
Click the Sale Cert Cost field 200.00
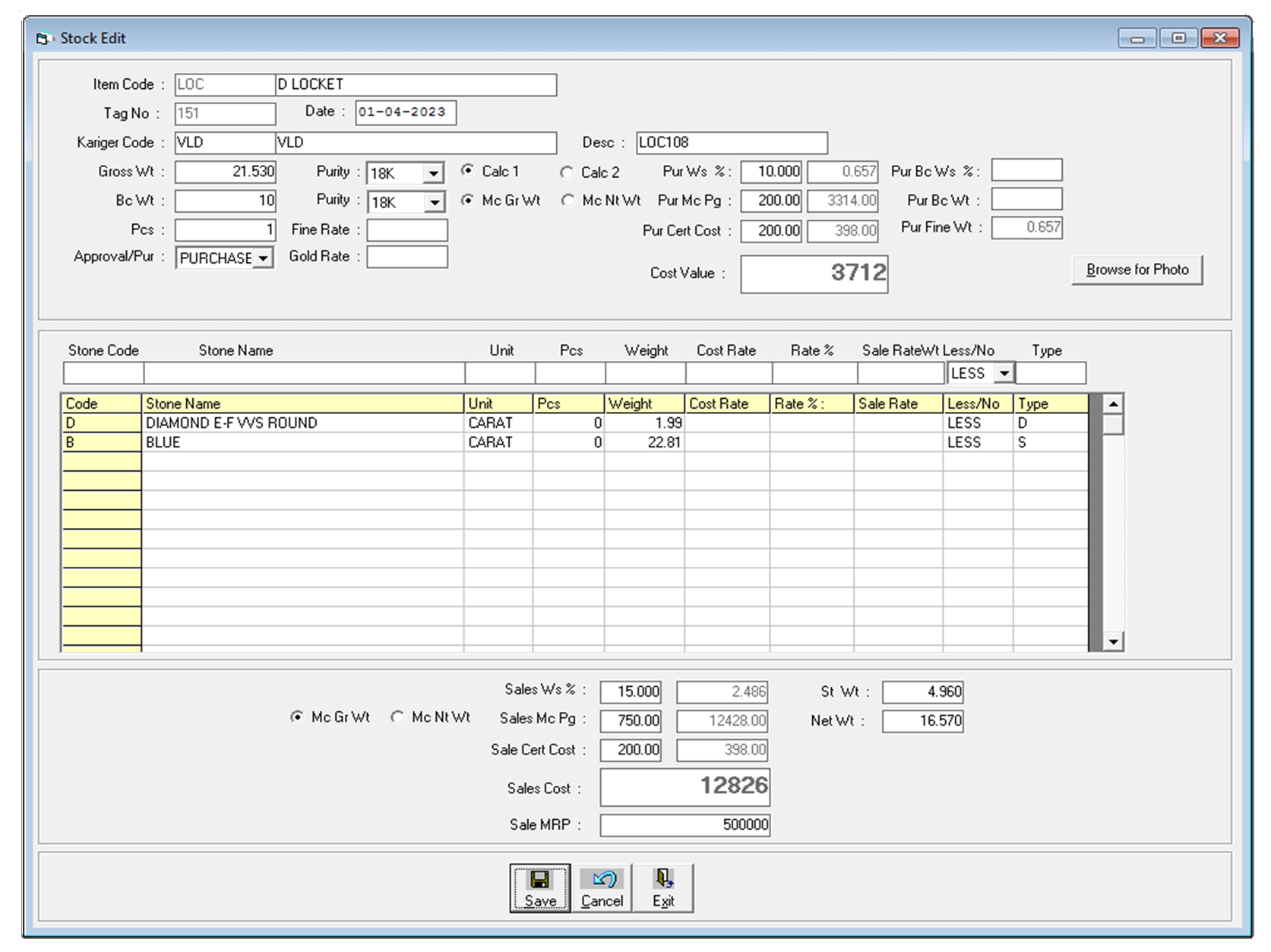coord(631,750)
